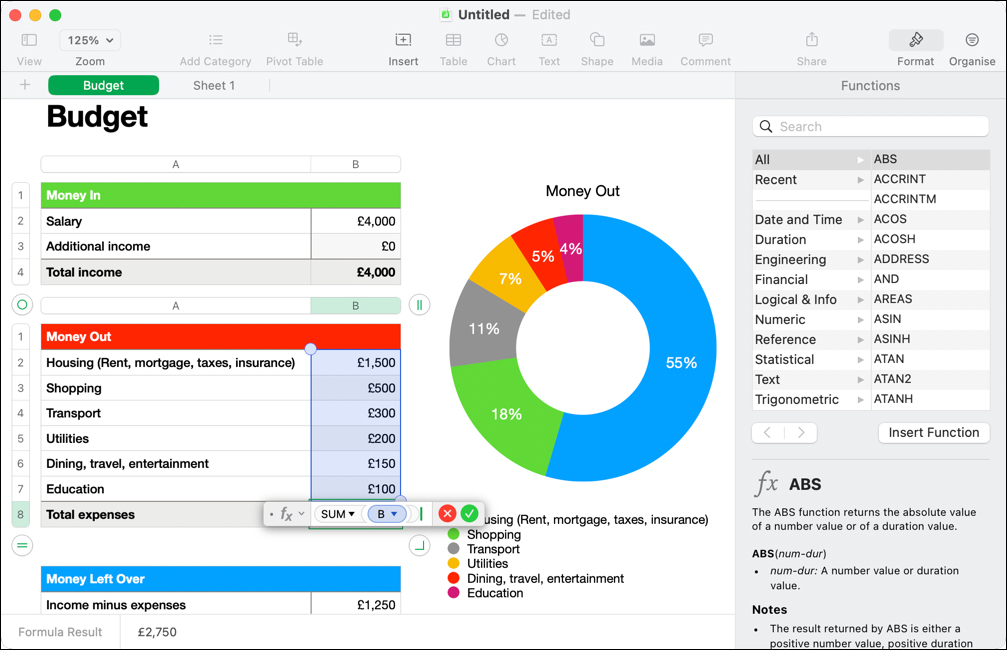Cancel formula with red X button
The width and height of the screenshot is (1007, 650).
[x=447, y=514]
